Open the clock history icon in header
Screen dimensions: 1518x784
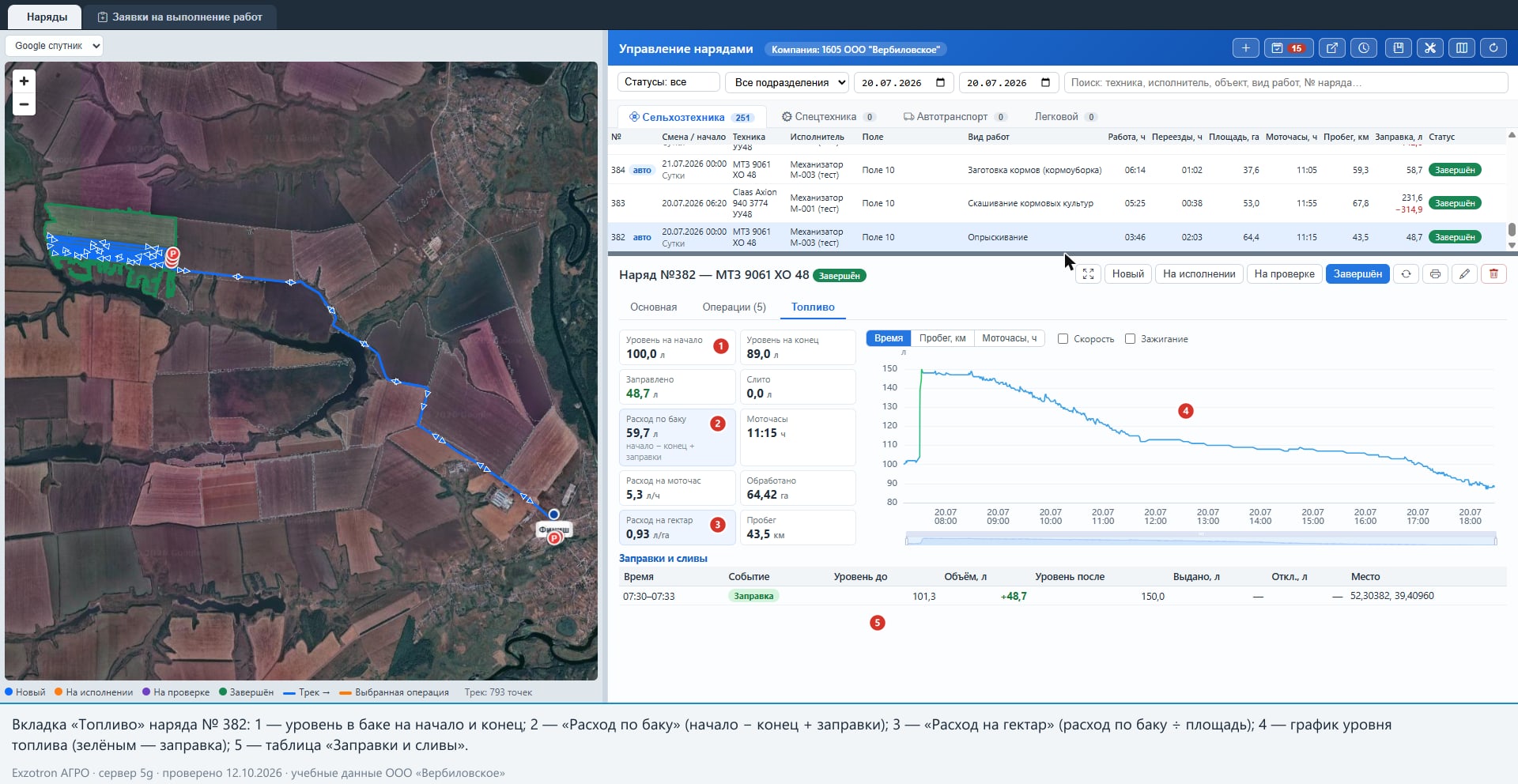pyautogui.click(x=1364, y=48)
